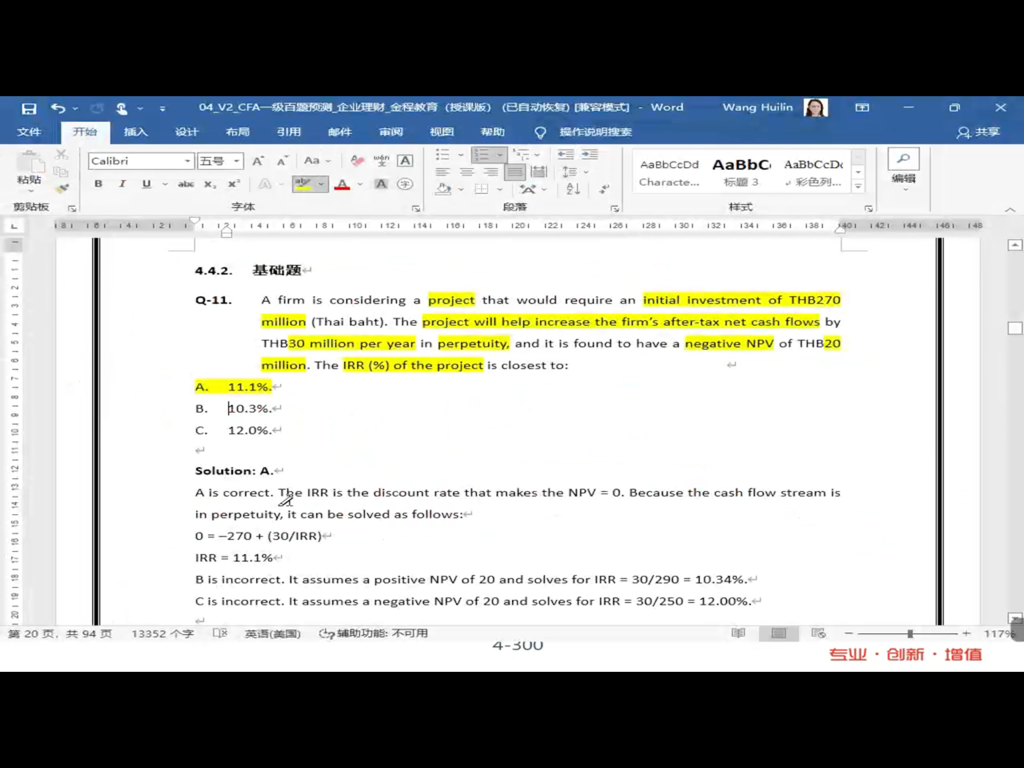Click the Save icon in title bar
This screenshot has height=768, width=1024.
29,108
